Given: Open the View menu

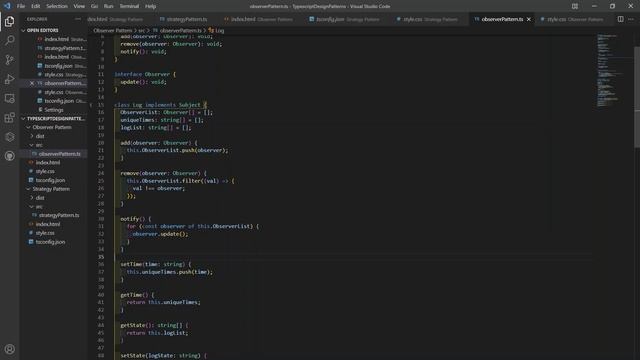Looking at the screenshot, I should [x=79, y=6].
